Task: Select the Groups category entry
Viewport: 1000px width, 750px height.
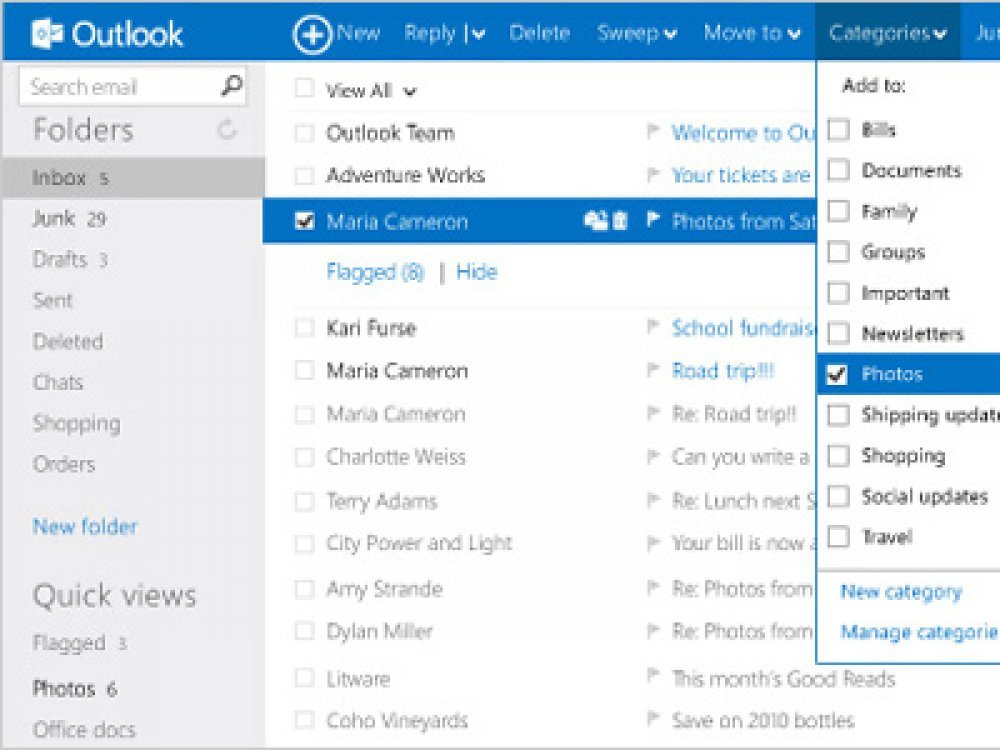Action: (x=893, y=252)
